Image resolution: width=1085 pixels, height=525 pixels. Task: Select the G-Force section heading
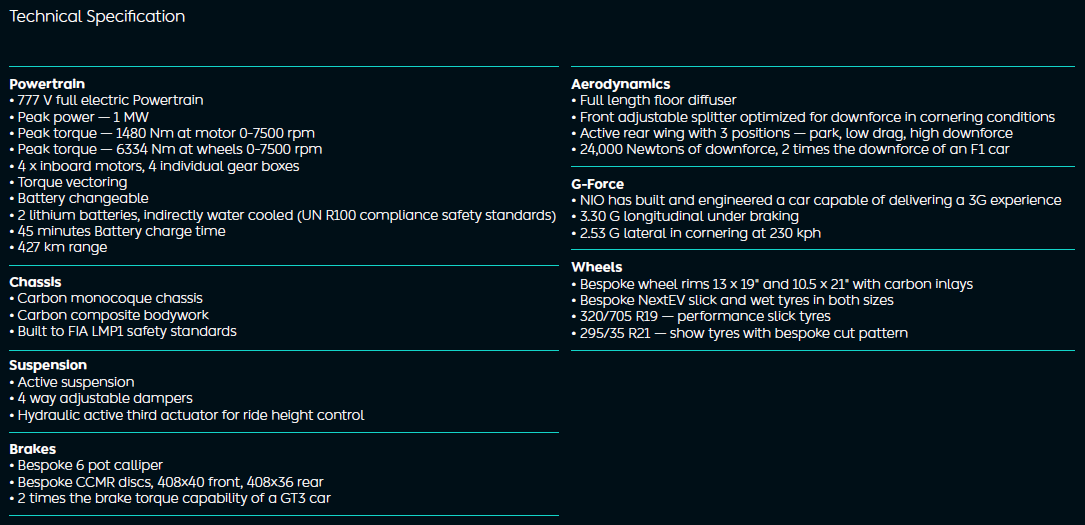(x=597, y=184)
